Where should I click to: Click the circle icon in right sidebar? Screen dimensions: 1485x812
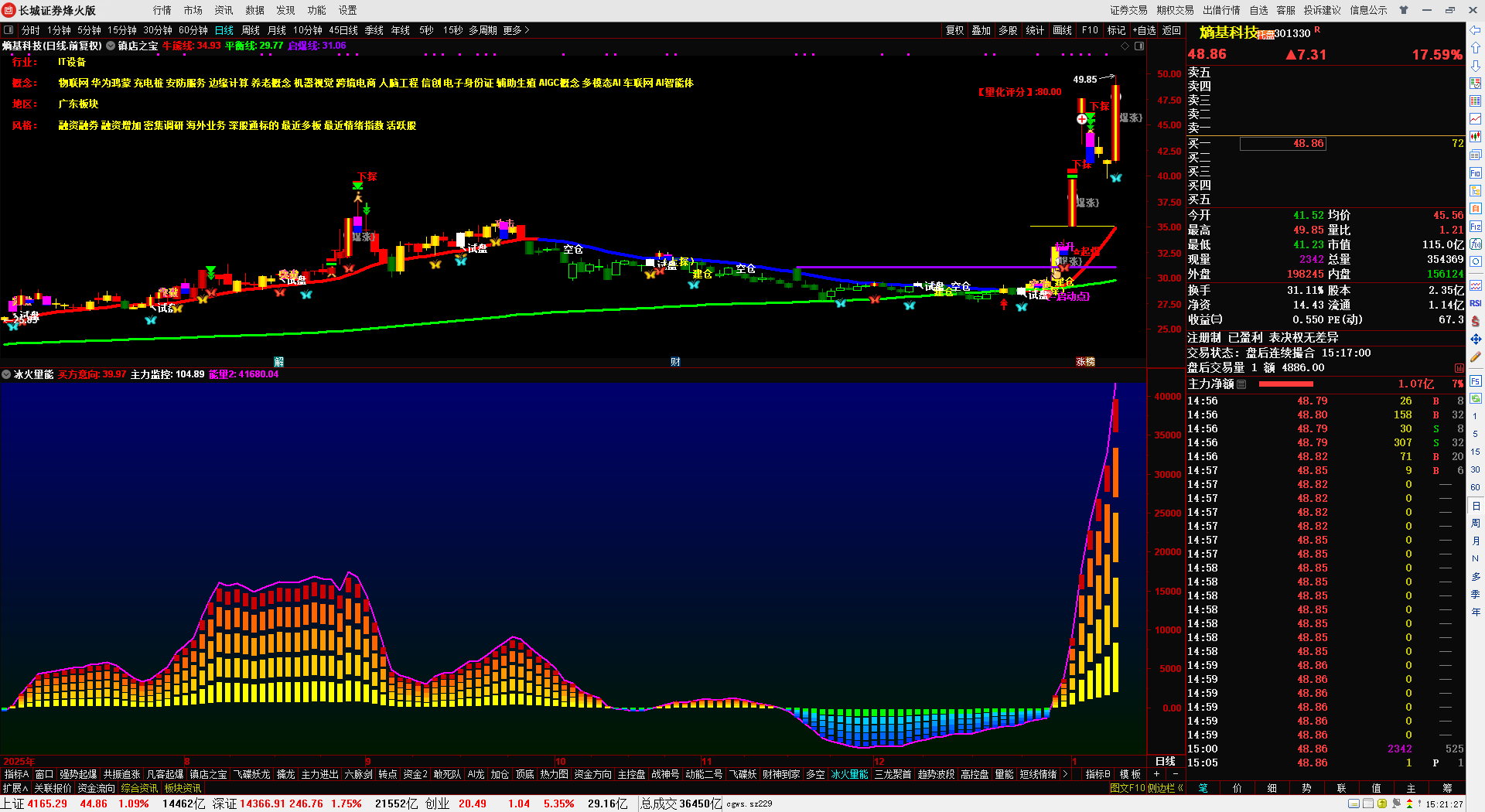click(1476, 262)
